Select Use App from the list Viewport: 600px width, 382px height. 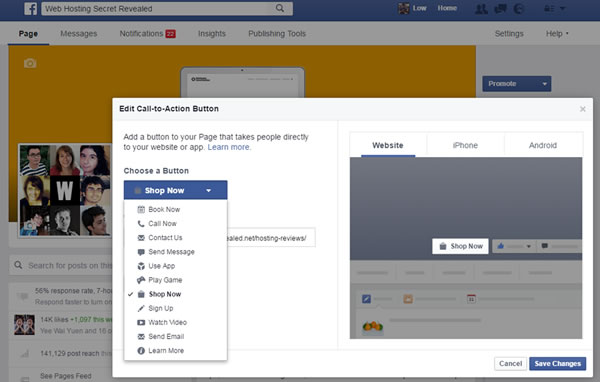[x=176, y=266]
